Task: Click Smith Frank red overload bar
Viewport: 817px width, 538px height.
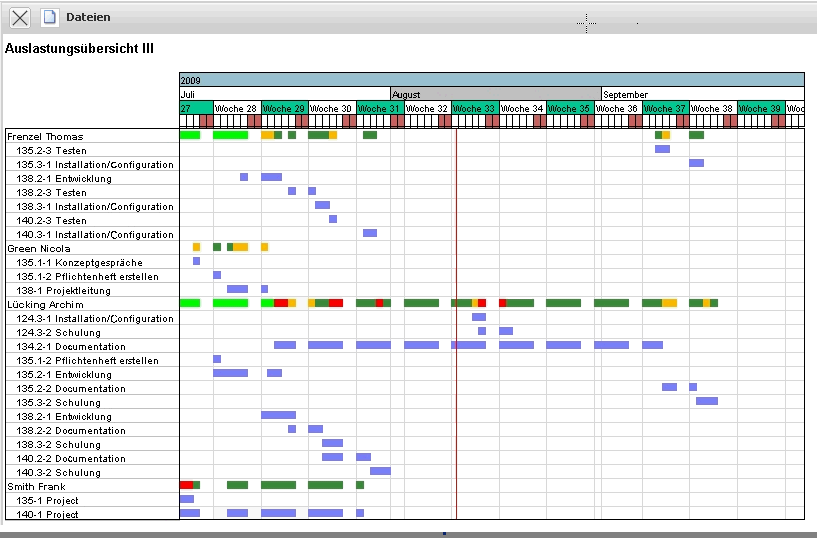Action: pyautogui.click(x=187, y=485)
